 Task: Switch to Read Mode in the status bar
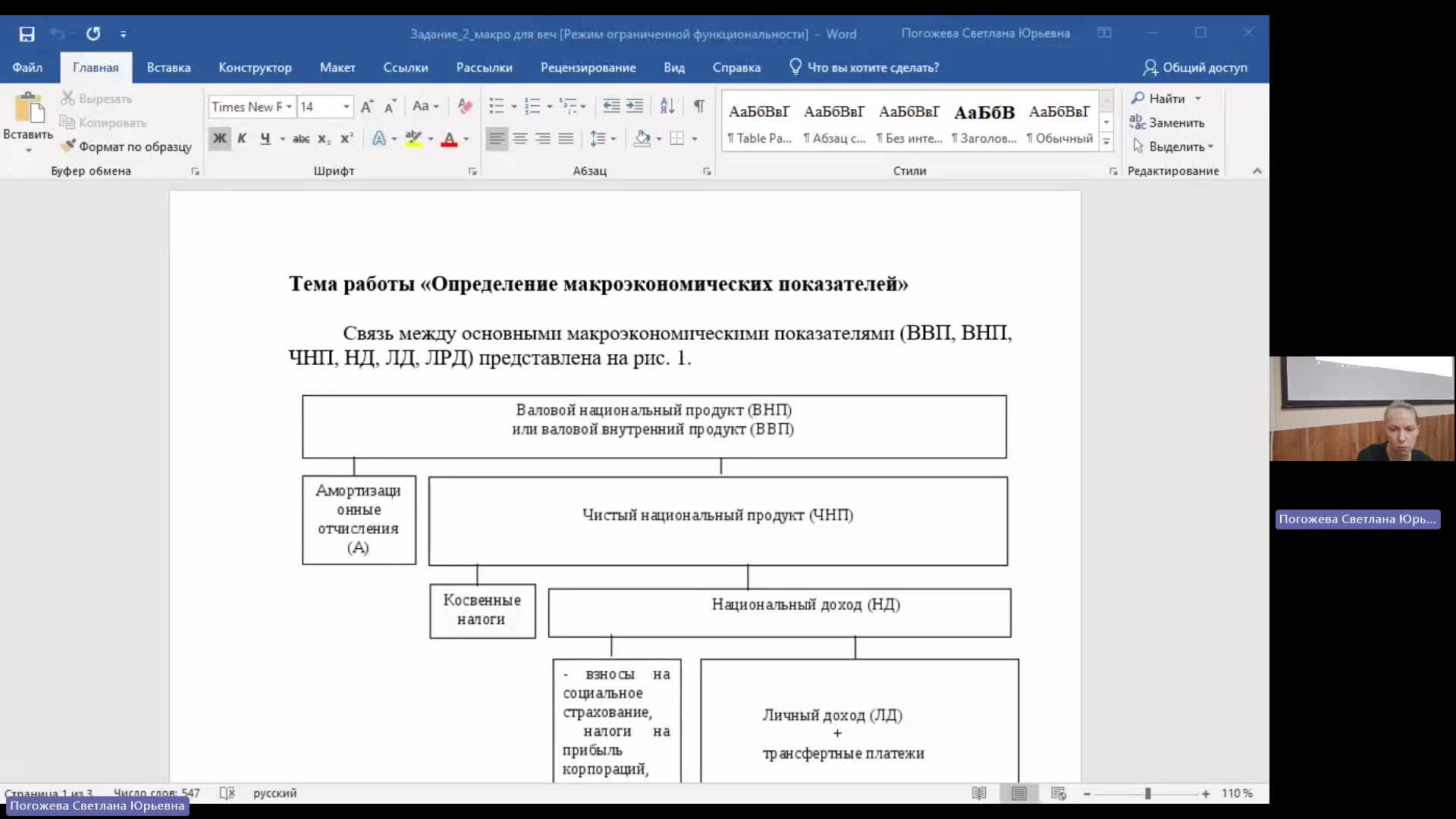[979, 793]
